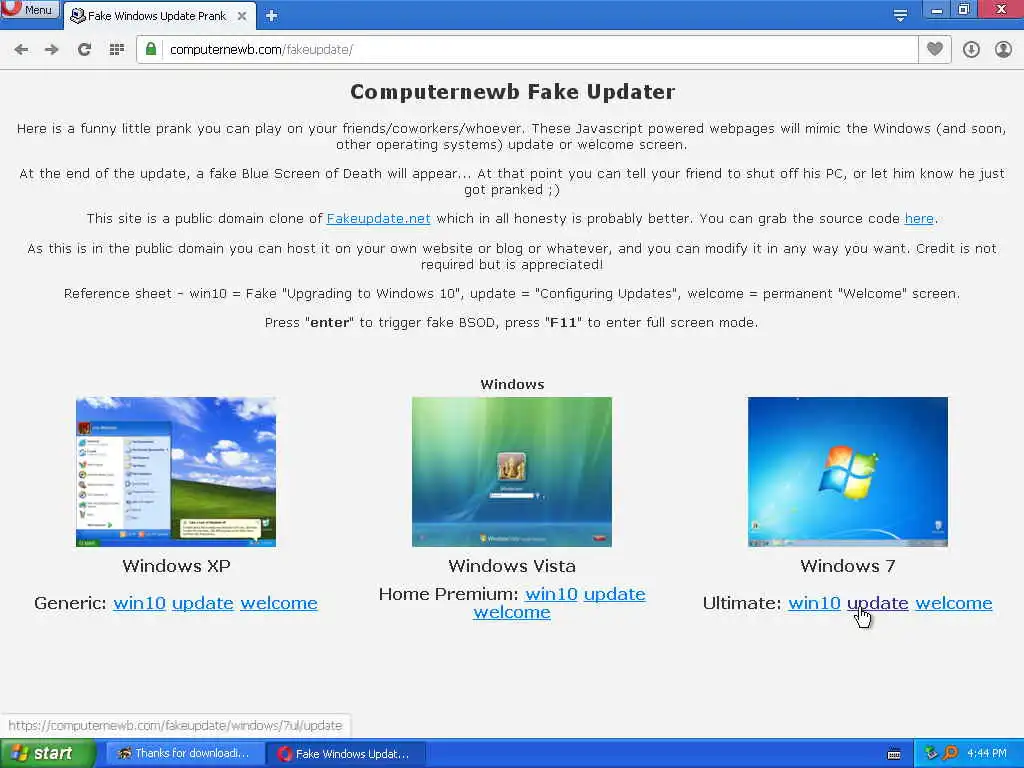Click the Windows 7 thumbnail
Viewport: 1024px width, 768px height.
pyautogui.click(x=848, y=472)
